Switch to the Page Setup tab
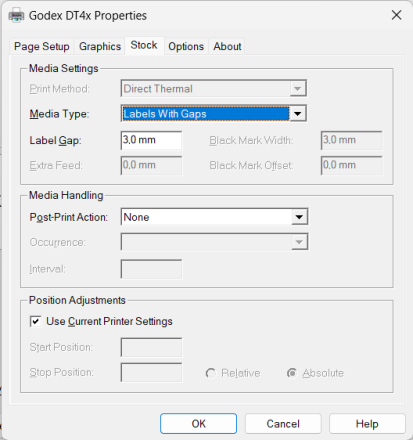413x440 pixels. 42,46
